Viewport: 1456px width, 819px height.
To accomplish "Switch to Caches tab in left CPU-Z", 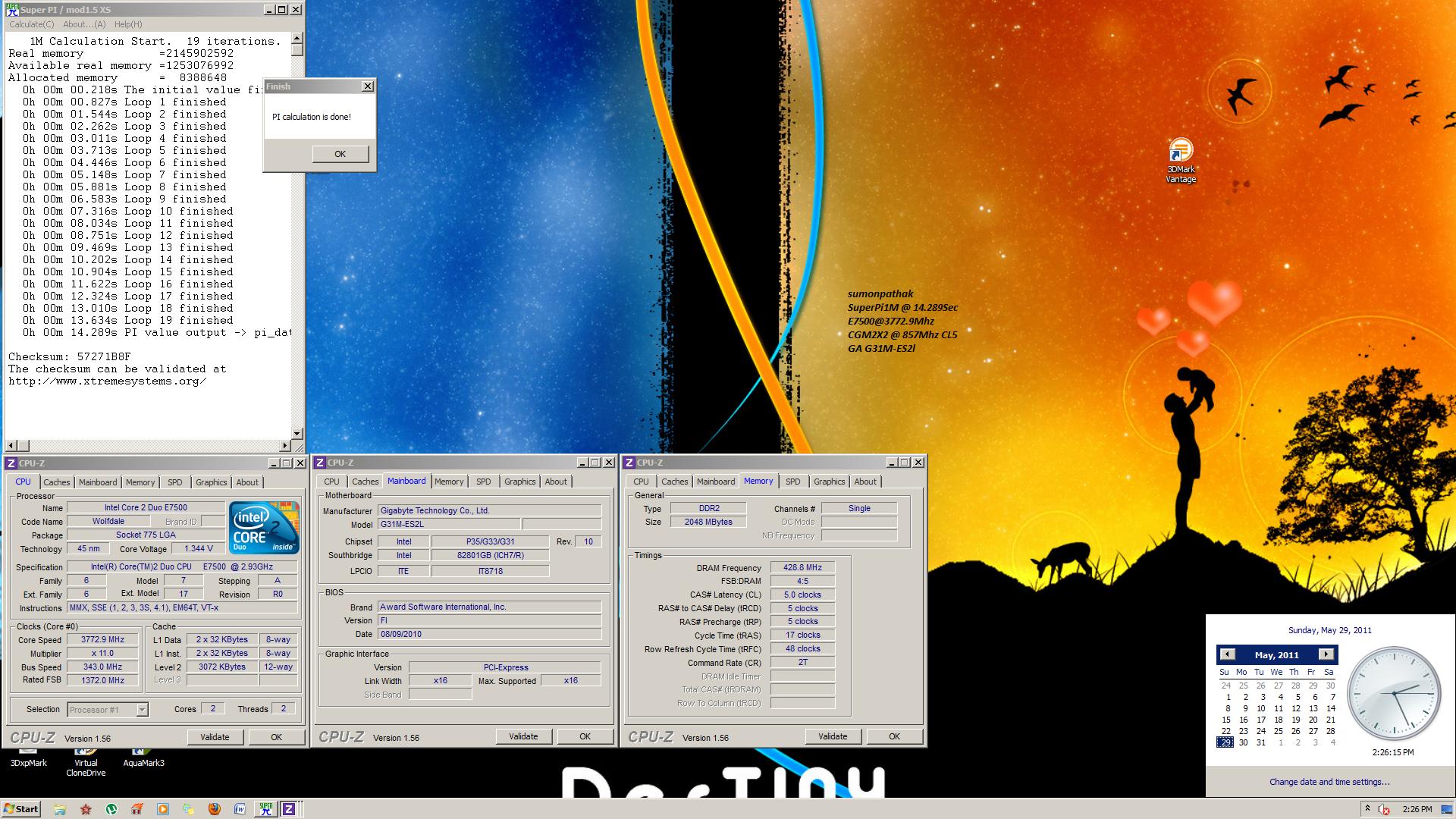I will coord(57,482).
